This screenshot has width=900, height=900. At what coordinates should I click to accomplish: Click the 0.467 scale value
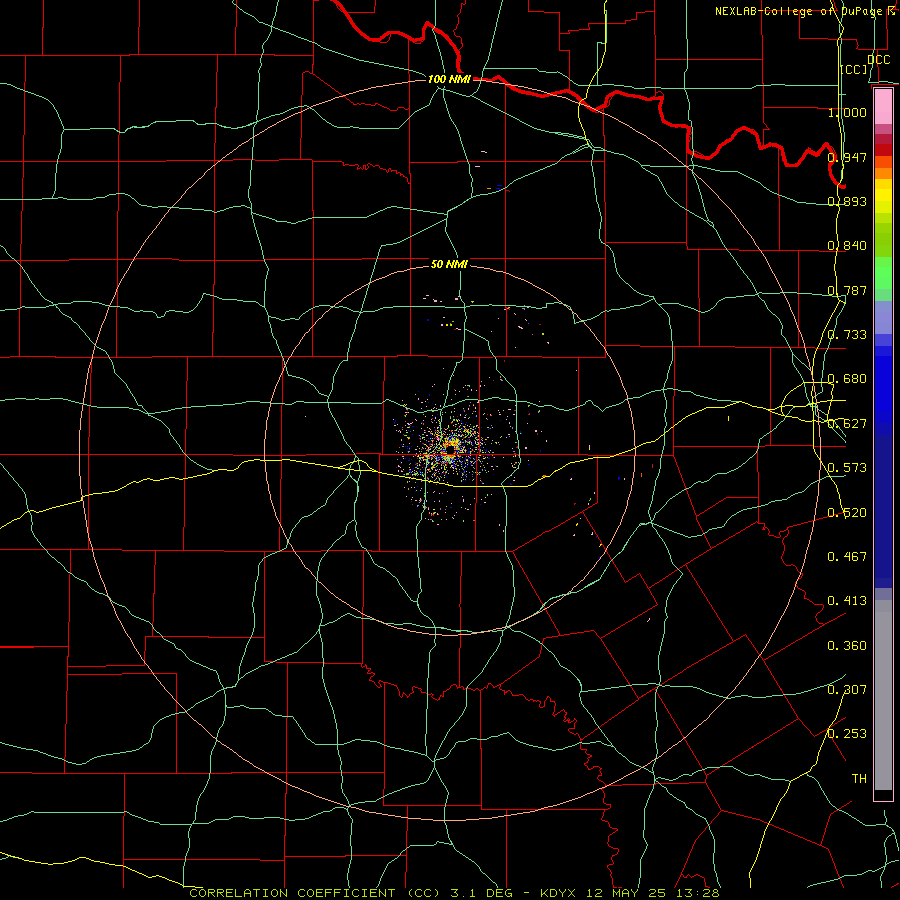pos(847,557)
